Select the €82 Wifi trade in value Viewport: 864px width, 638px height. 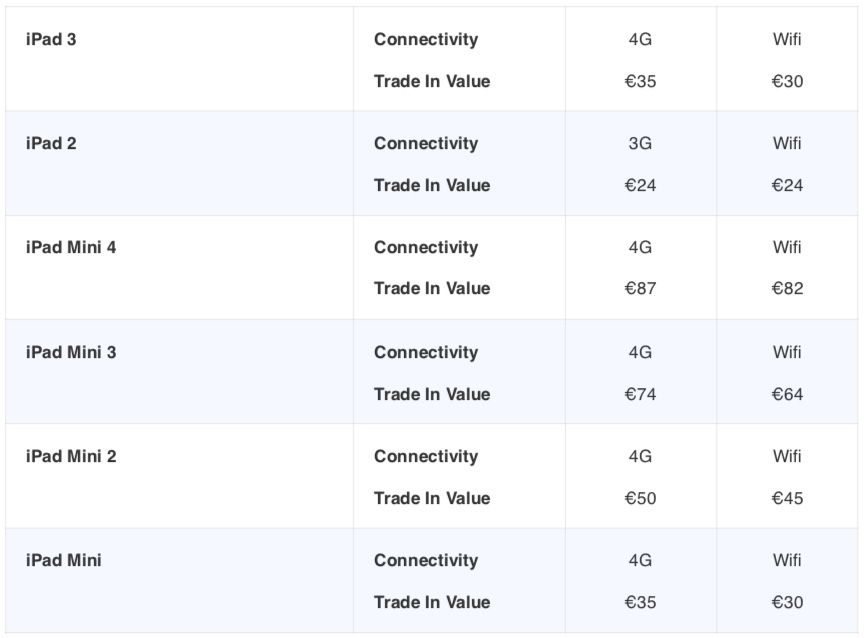pos(787,288)
